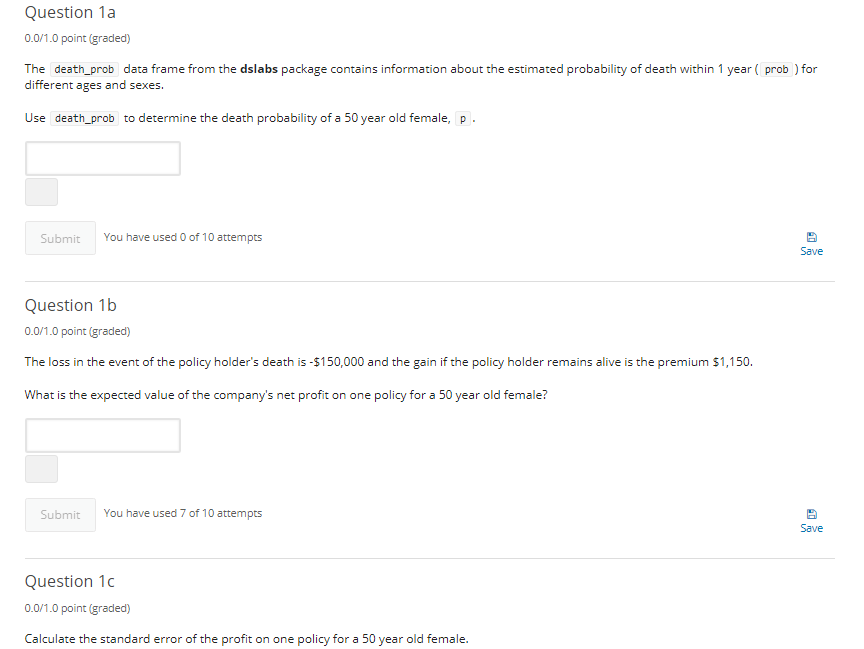Click the Save floppy-disk icon for Question 1b

point(811,513)
